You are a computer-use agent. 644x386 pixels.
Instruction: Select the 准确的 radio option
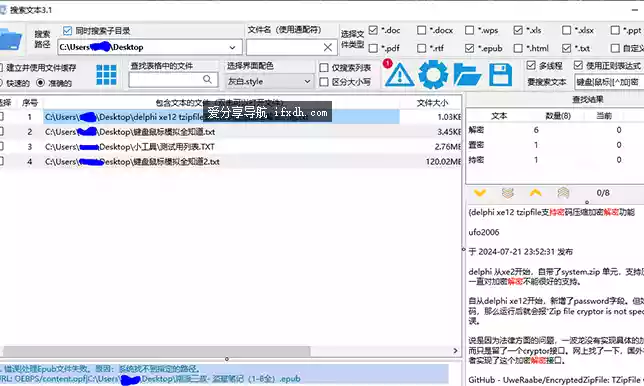point(40,83)
